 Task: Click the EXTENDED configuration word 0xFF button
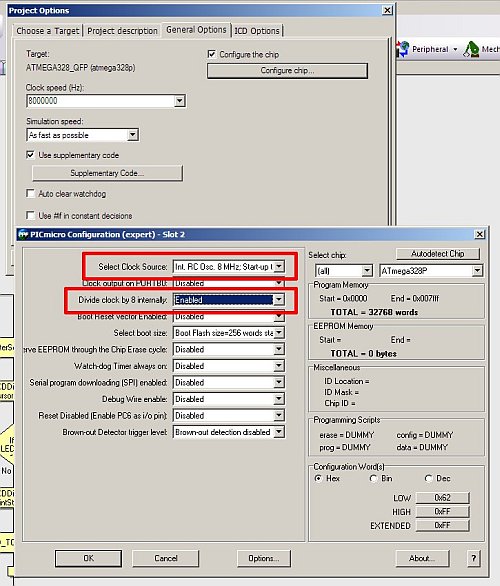tap(442, 525)
